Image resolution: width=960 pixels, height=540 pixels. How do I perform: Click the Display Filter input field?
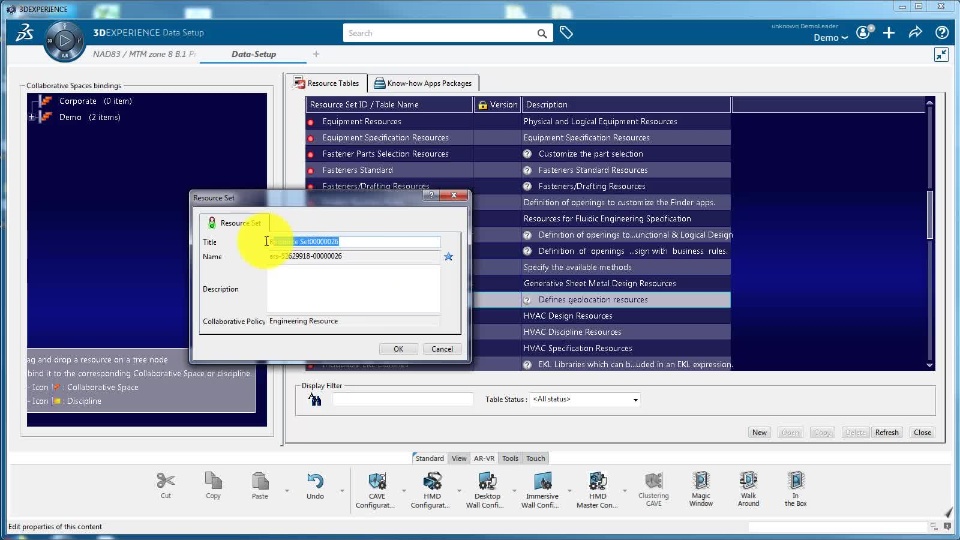tap(403, 399)
